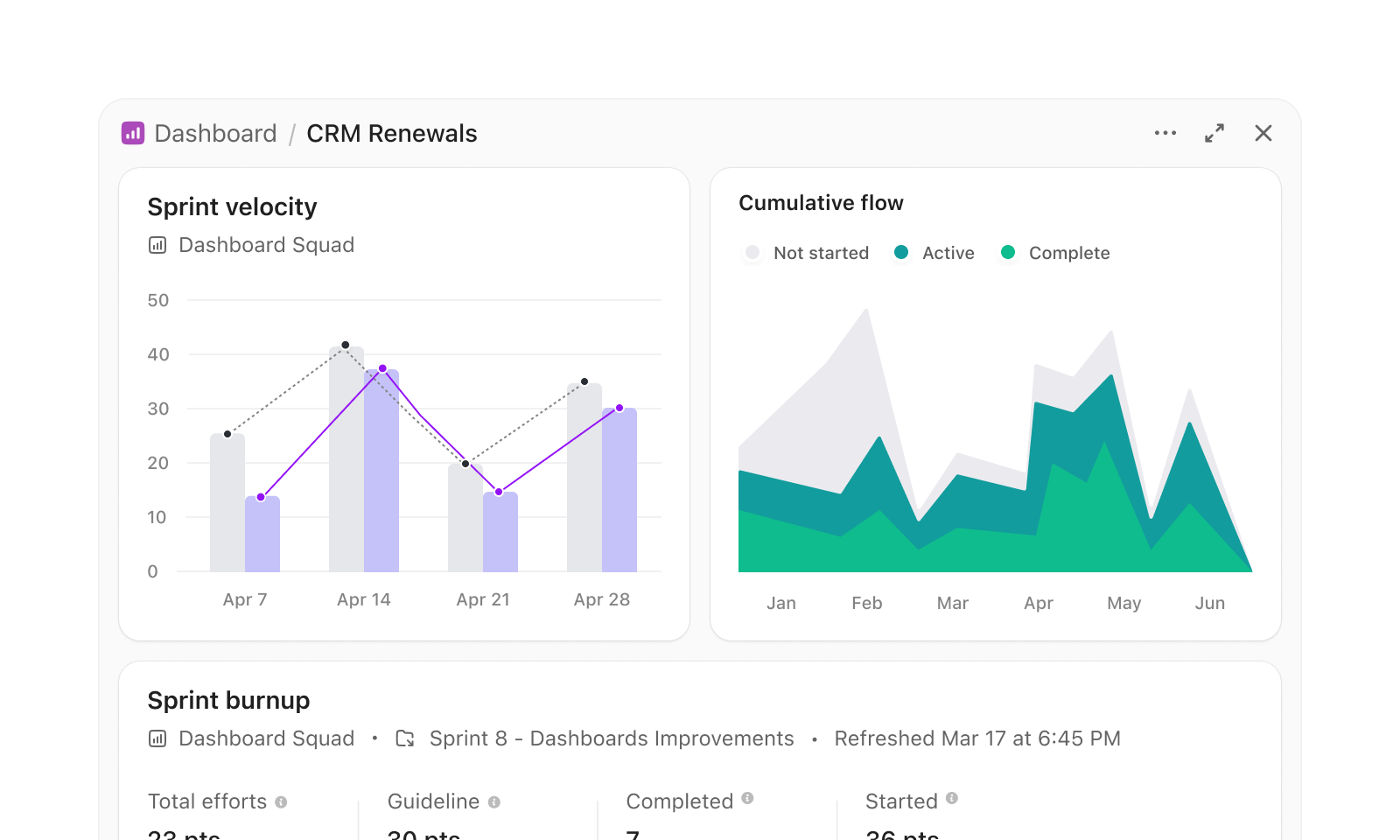Open the dashboard options ellipsis menu
Screen dimensions: 1400x840
coord(1165,133)
